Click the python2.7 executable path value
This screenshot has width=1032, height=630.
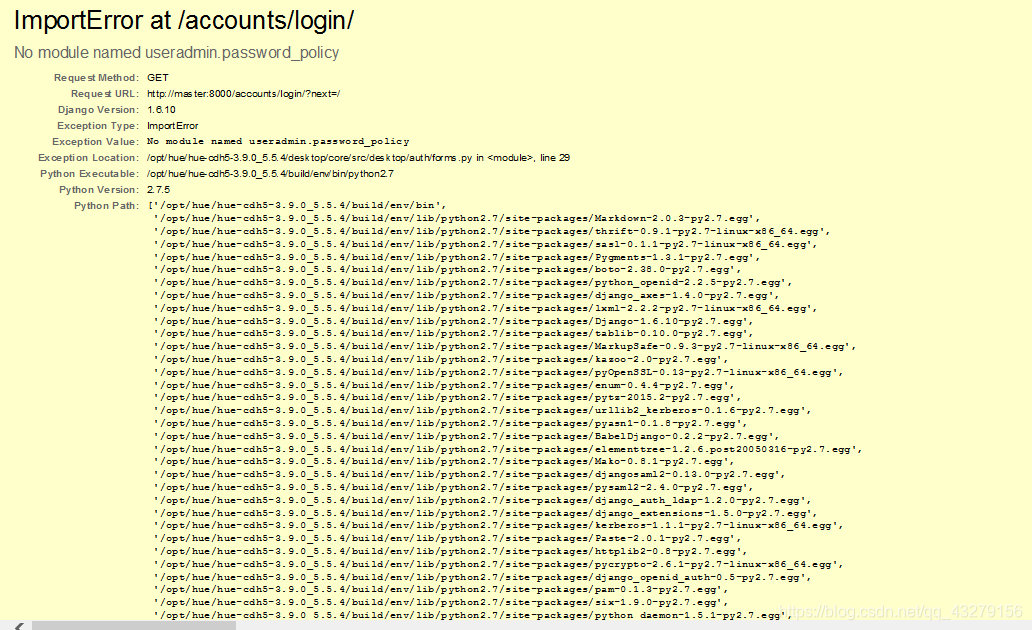point(271,173)
